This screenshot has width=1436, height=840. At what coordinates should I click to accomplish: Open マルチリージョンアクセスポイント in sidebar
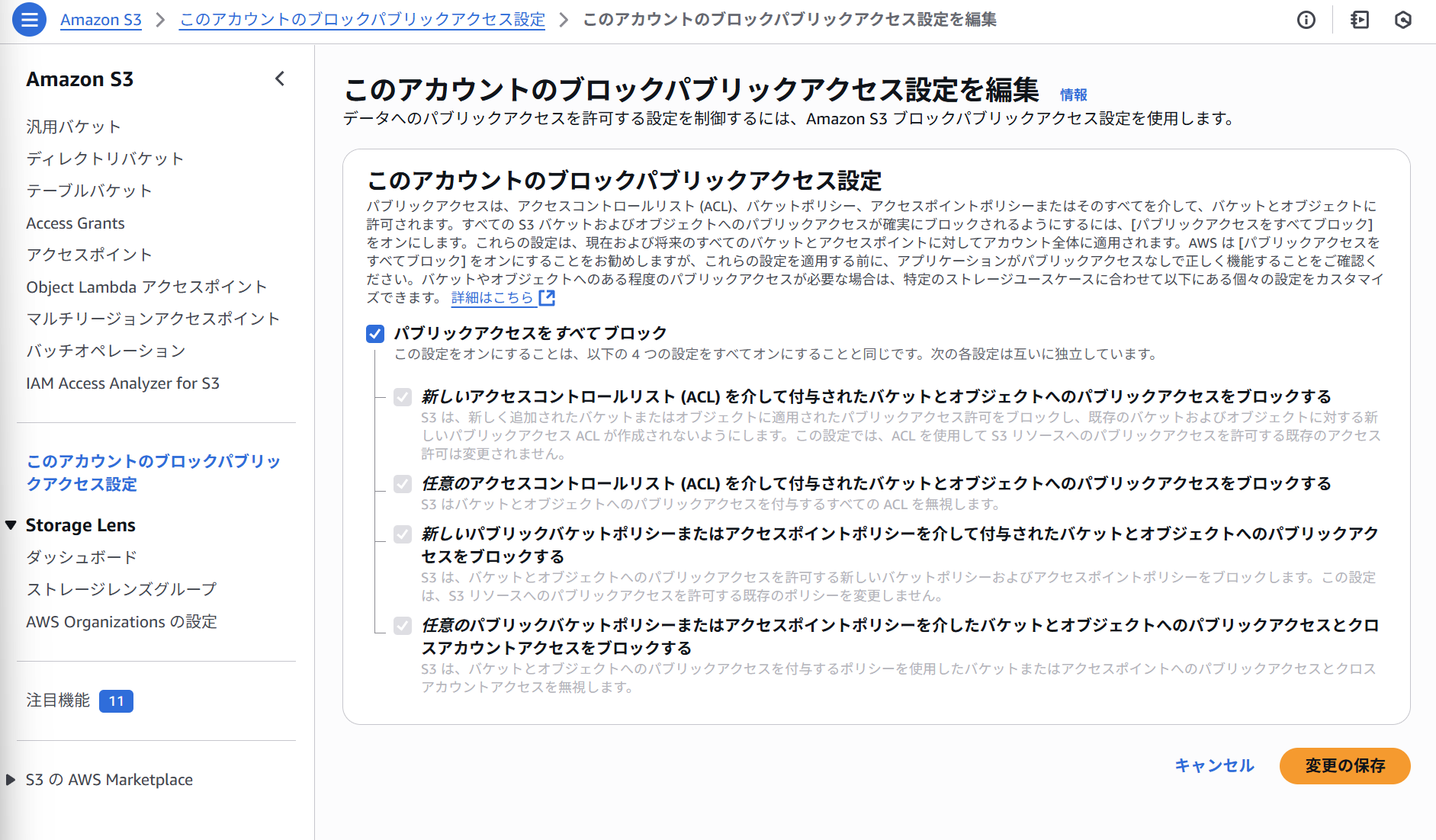click(x=153, y=319)
